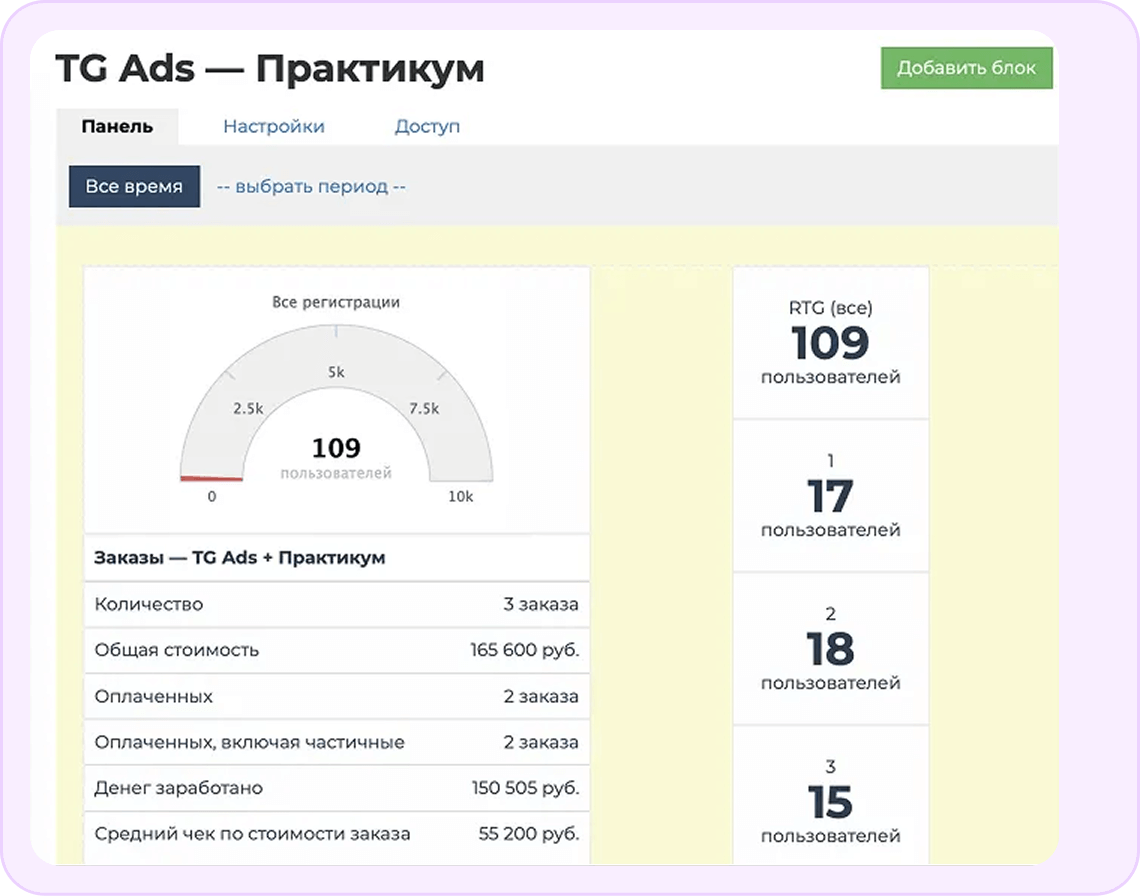
Task: Select the Оплаченных row with 2 заказа
Action: [x=336, y=696]
